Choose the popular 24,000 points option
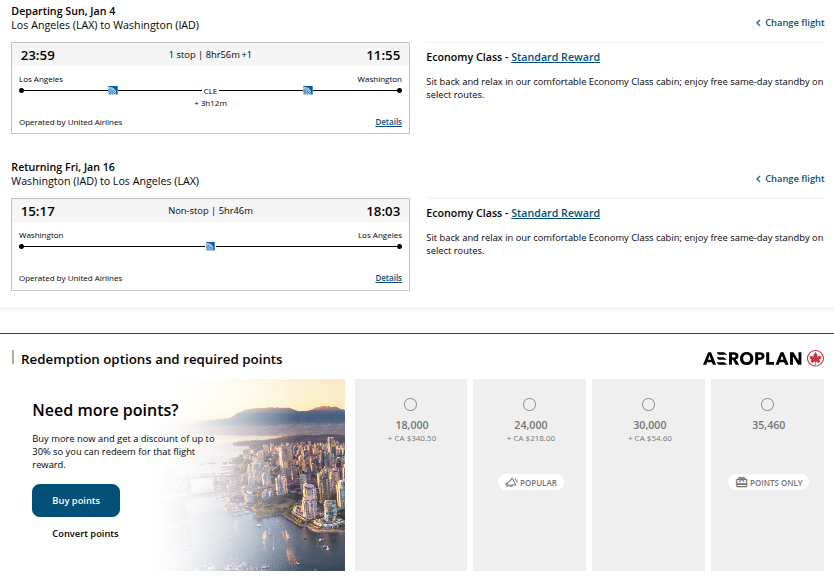 pyautogui.click(x=529, y=404)
